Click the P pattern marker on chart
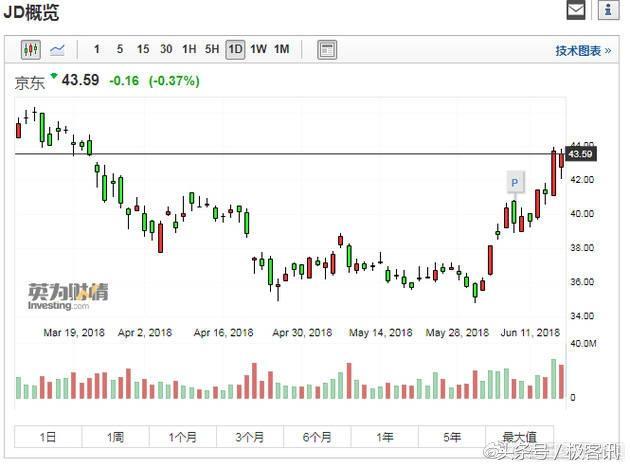 coord(515,183)
